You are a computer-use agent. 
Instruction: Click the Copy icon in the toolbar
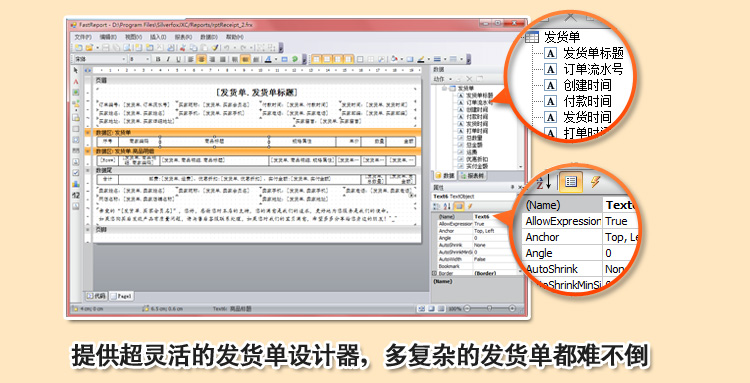(x=194, y=48)
